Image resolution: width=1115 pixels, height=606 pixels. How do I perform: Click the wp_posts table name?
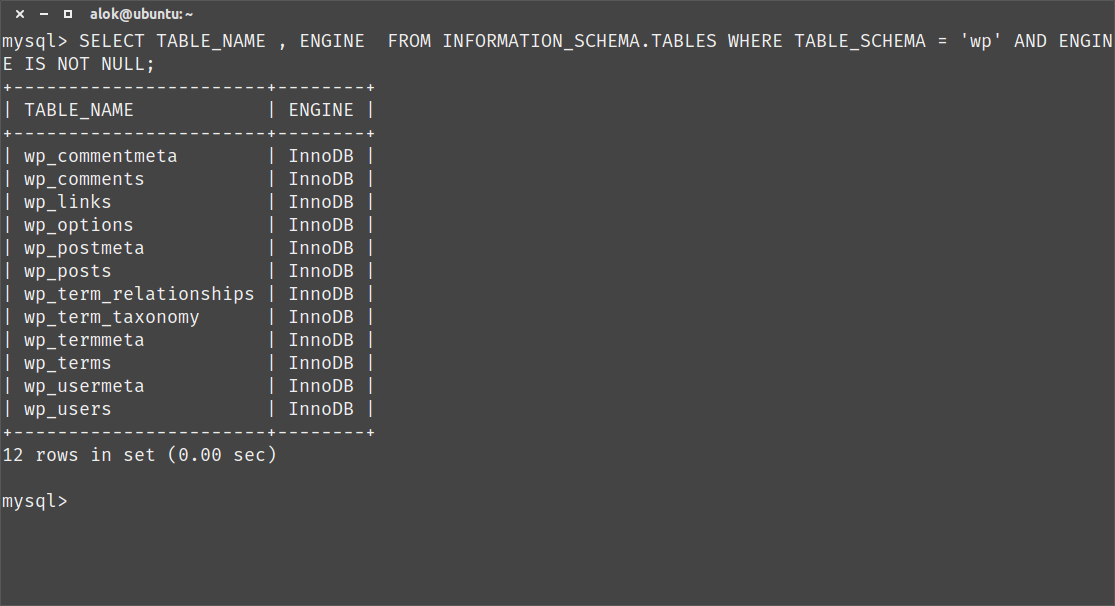coord(68,271)
